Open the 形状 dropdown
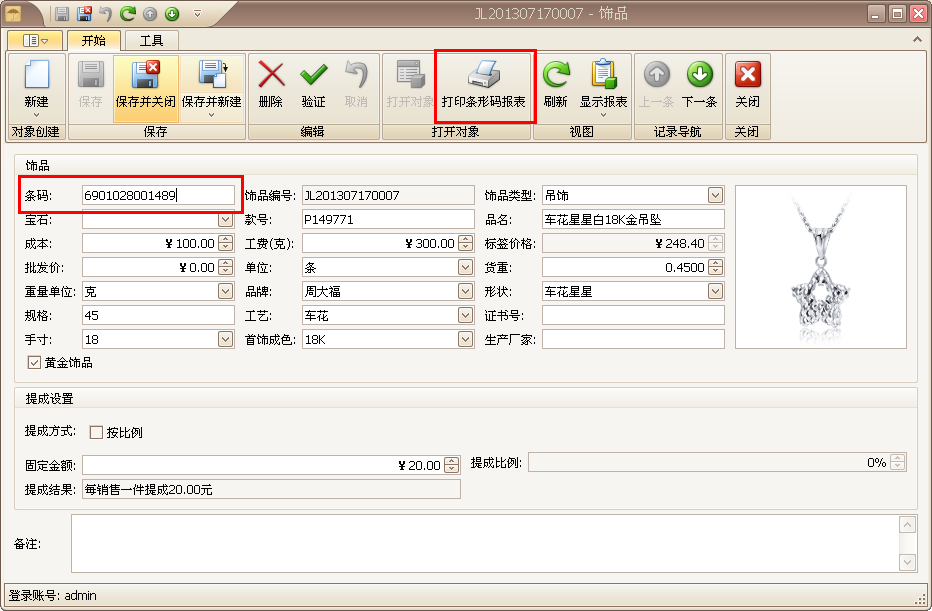Image resolution: width=932 pixels, height=611 pixels. [x=715, y=291]
